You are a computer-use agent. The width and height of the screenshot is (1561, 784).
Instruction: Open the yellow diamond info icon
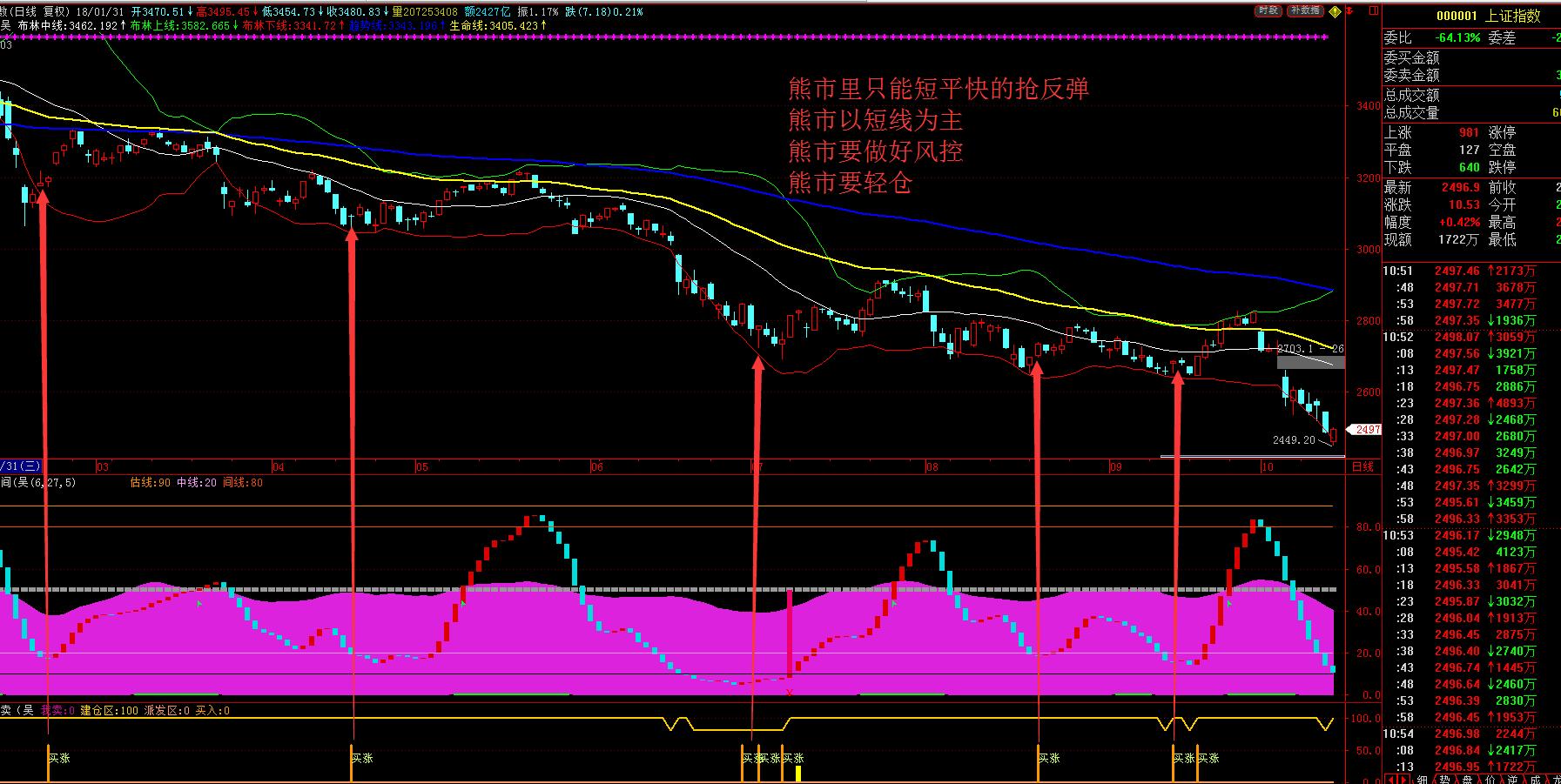click(1334, 12)
